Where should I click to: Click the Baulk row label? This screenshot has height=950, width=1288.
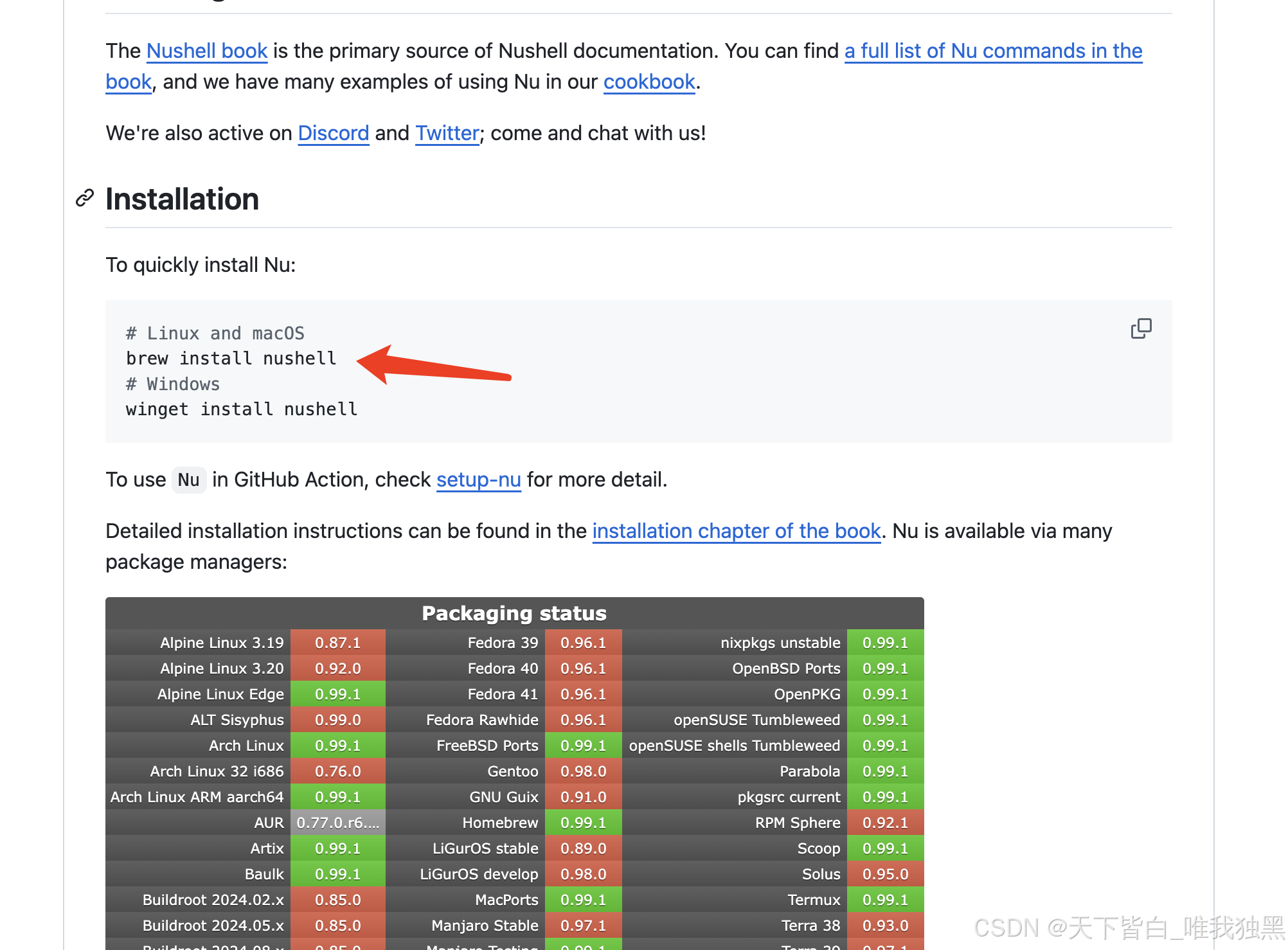[264, 874]
